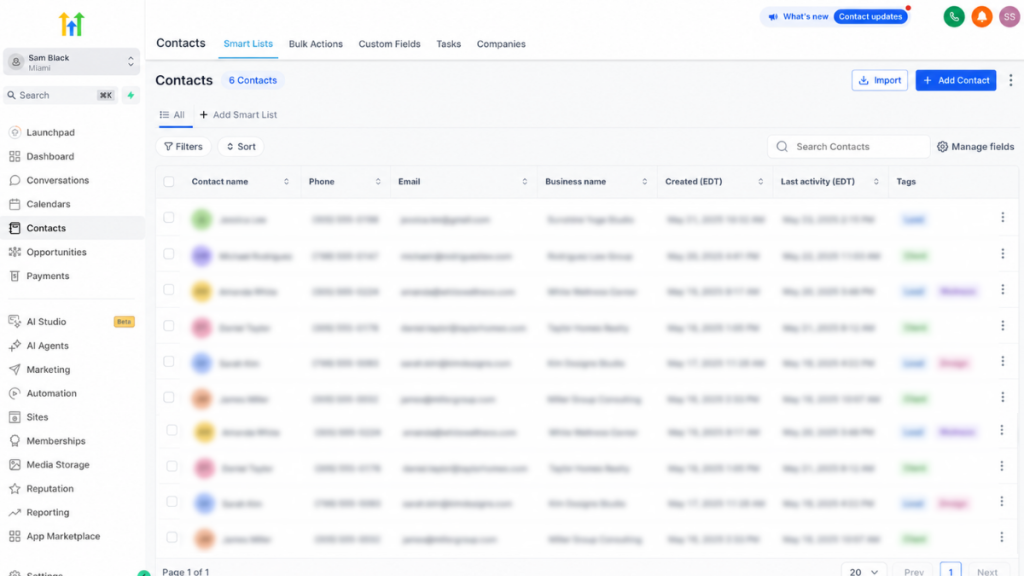
Task: Click the green phone dialer icon
Action: [x=954, y=16]
